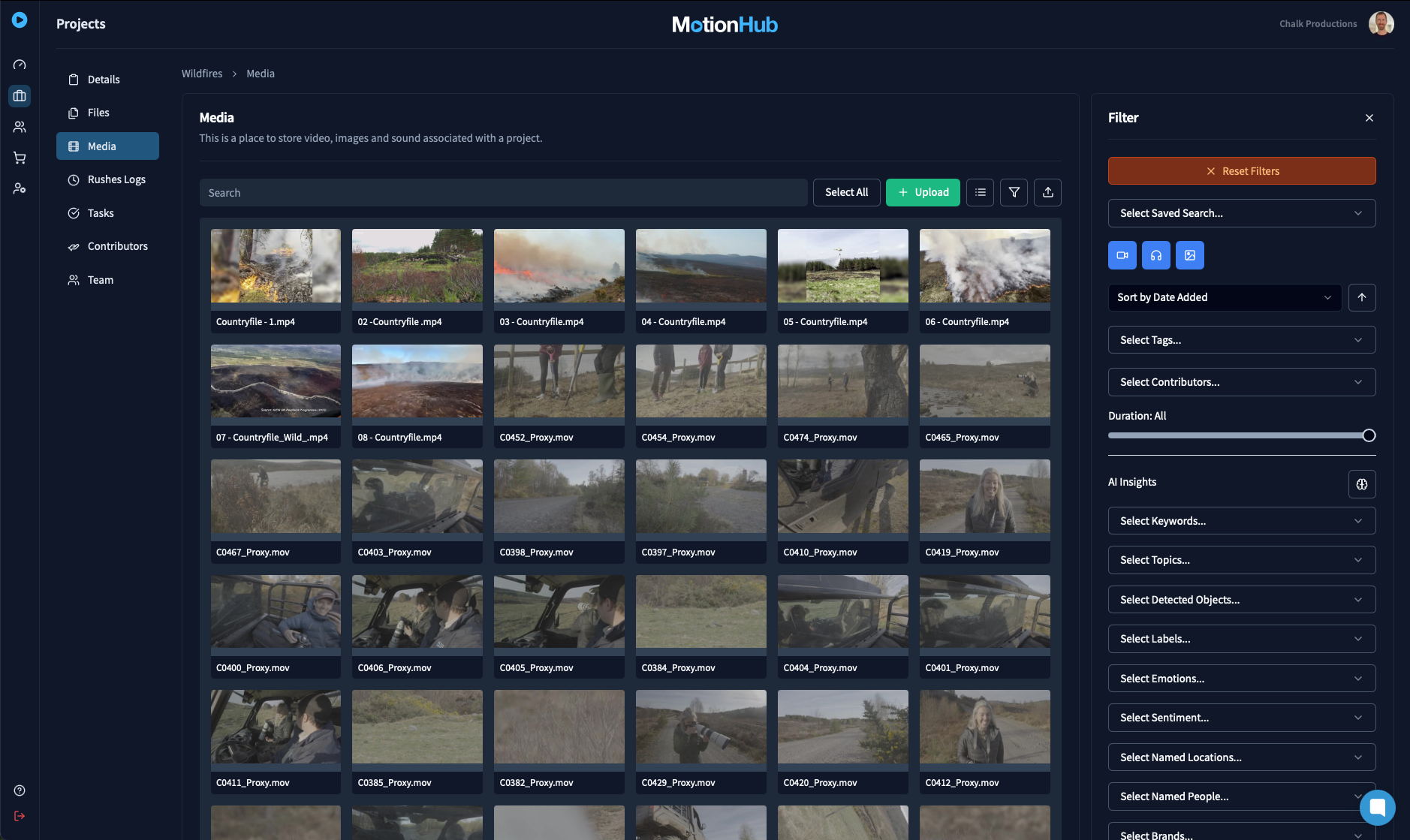
Task: Click the C0465_Proxy.mov filename
Action: tap(962, 438)
